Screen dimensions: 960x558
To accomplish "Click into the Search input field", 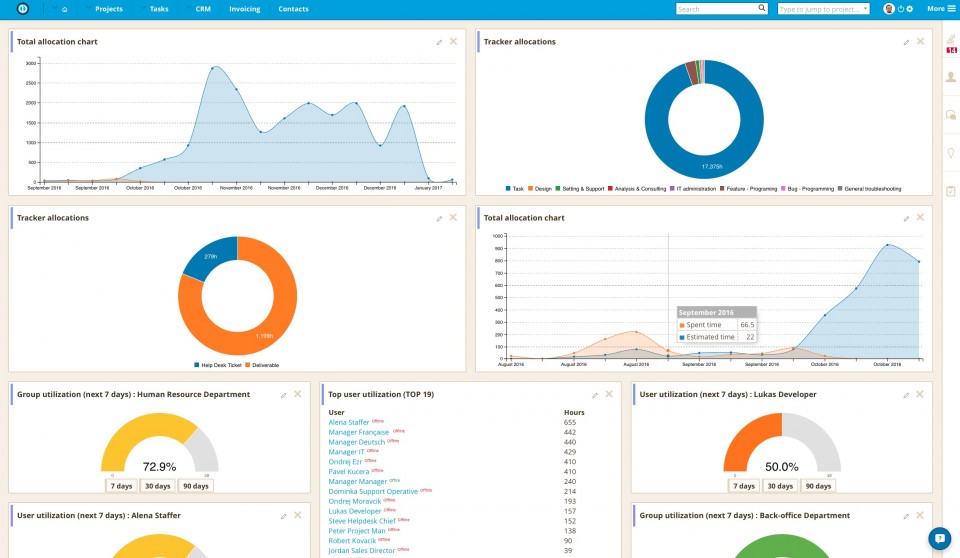I will point(716,9).
